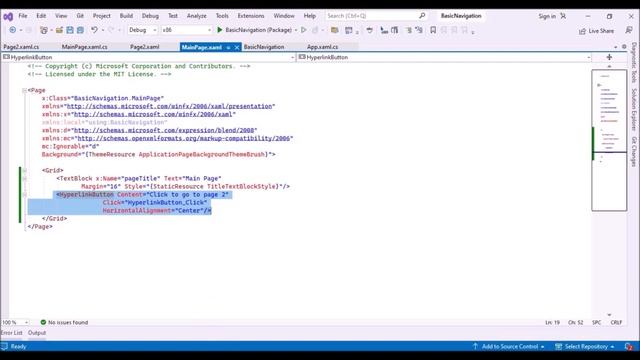Open the startup target dropdown arrow
The height and width of the screenshot is (360, 640).
[296, 30]
